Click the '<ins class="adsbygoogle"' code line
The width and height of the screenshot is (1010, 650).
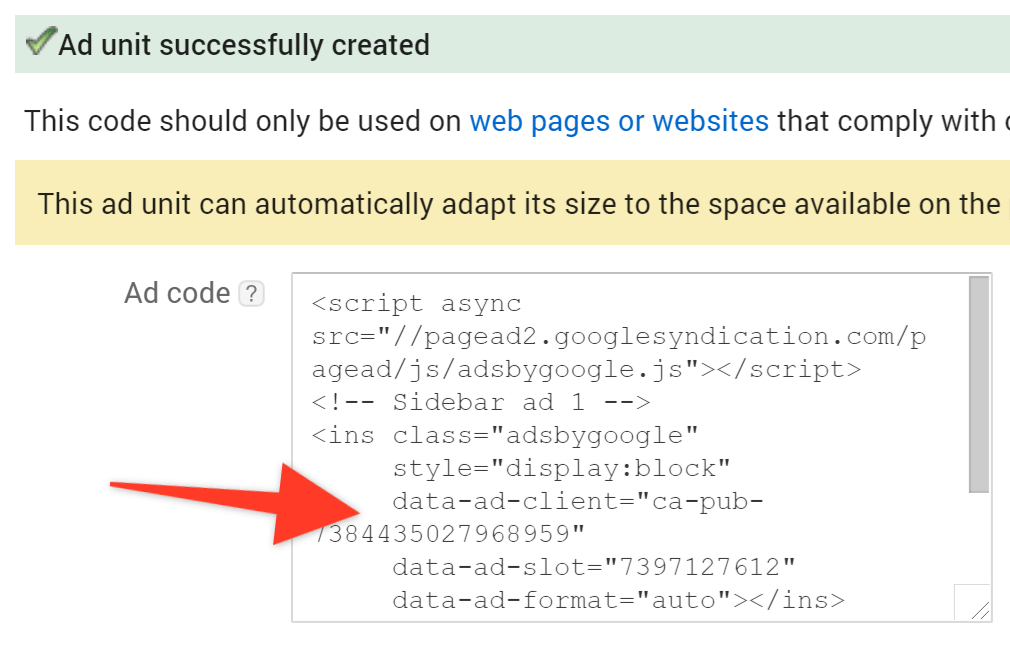click(505, 435)
